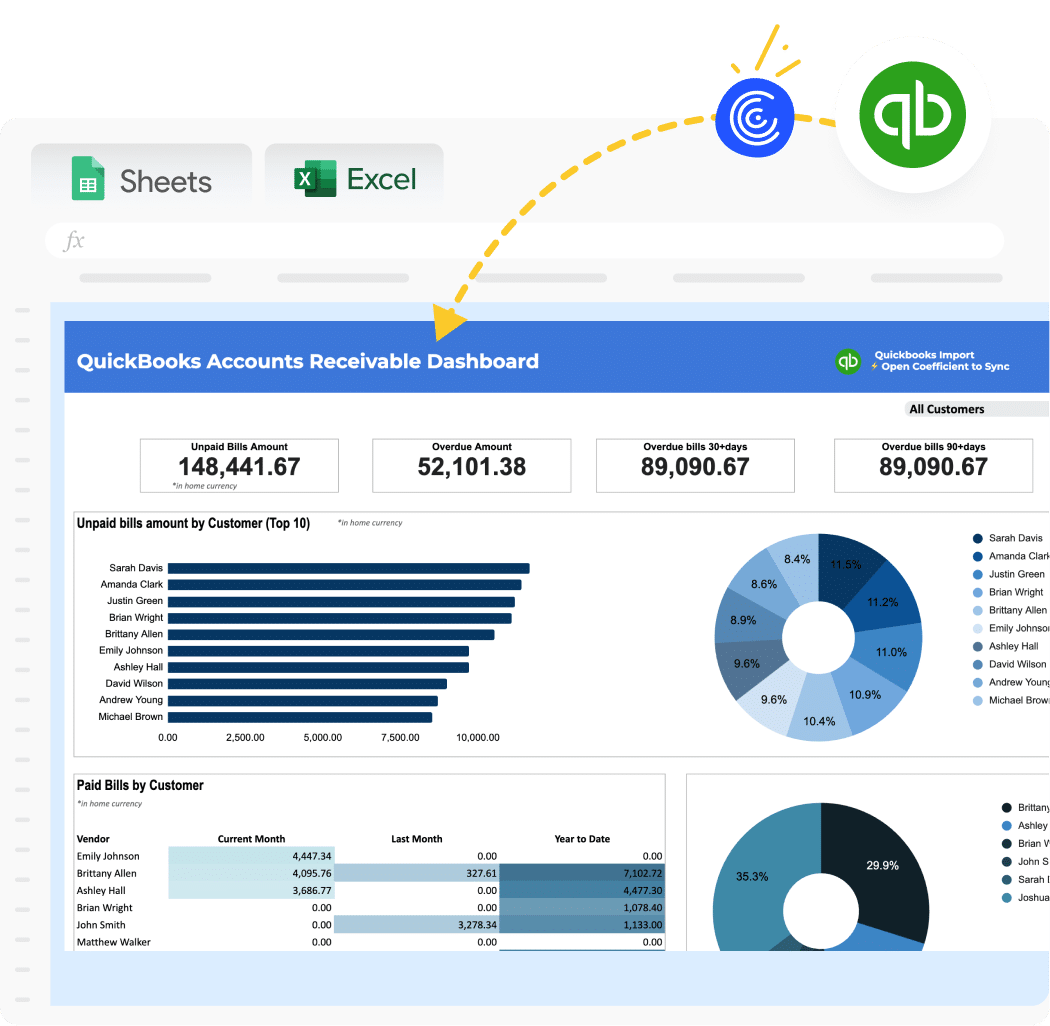
Task: Click the Paid Bills by Customer title
Action: point(140,786)
